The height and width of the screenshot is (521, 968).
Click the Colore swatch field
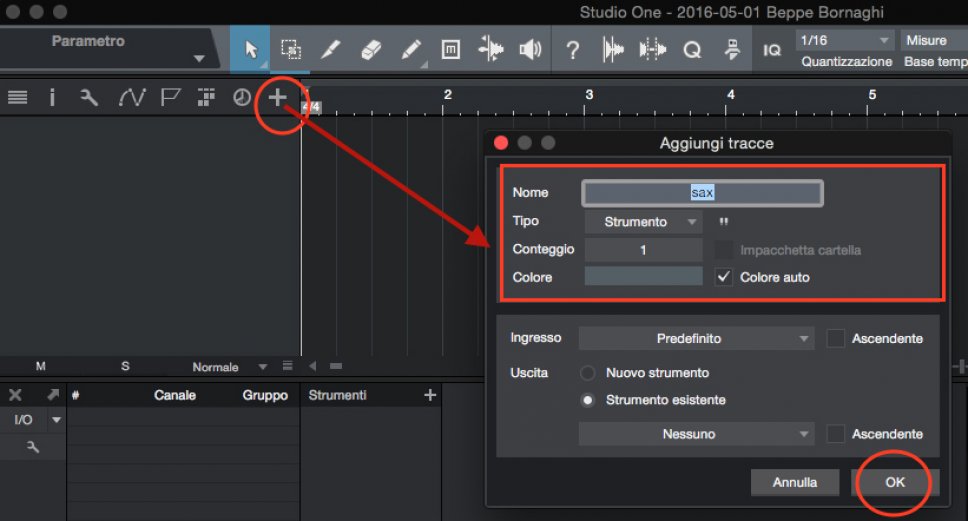(x=644, y=277)
